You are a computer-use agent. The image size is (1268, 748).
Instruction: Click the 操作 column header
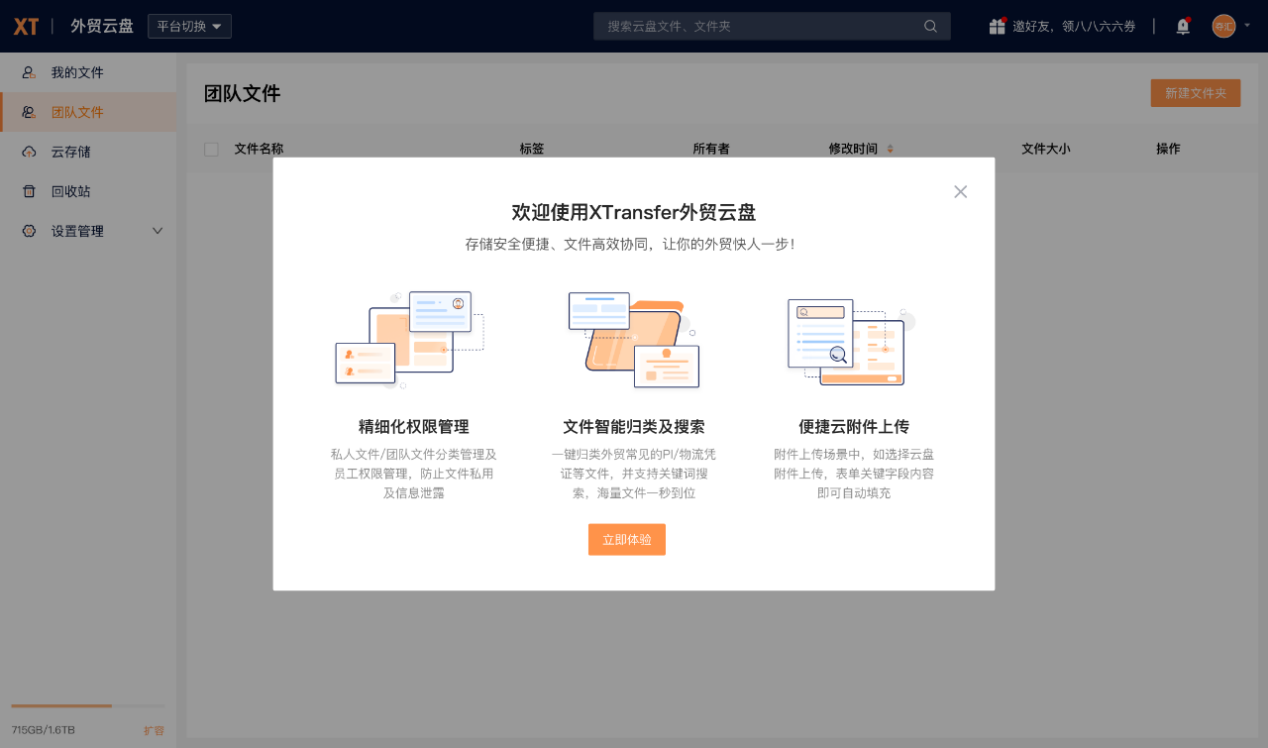coord(1168,149)
